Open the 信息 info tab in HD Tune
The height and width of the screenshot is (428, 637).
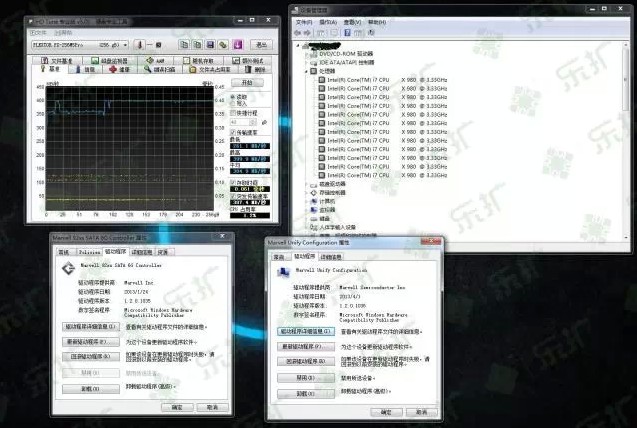(x=85, y=69)
